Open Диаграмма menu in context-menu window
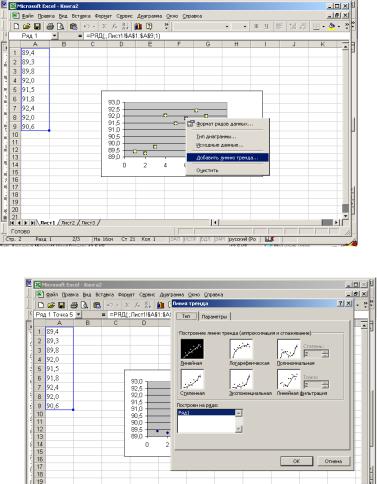This screenshot has width=377, height=484. pyautogui.click(x=150, y=16)
